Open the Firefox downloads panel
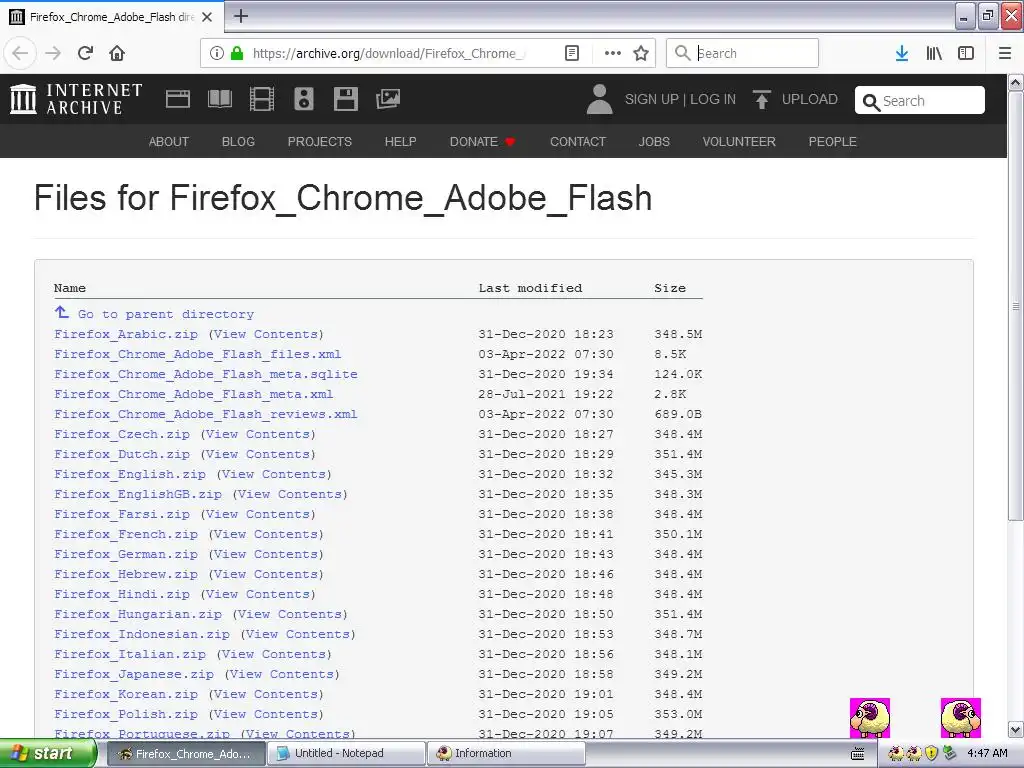The image size is (1024, 768). [902, 53]
